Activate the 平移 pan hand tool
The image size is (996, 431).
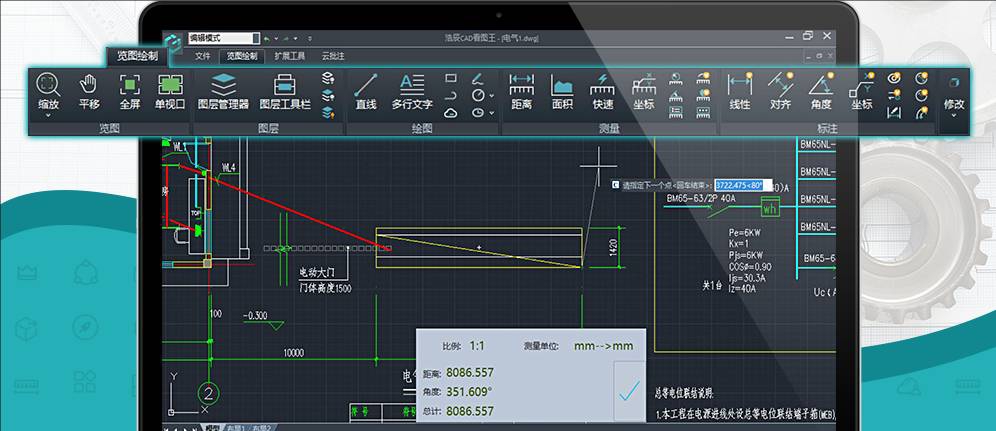tap(89, 91)
